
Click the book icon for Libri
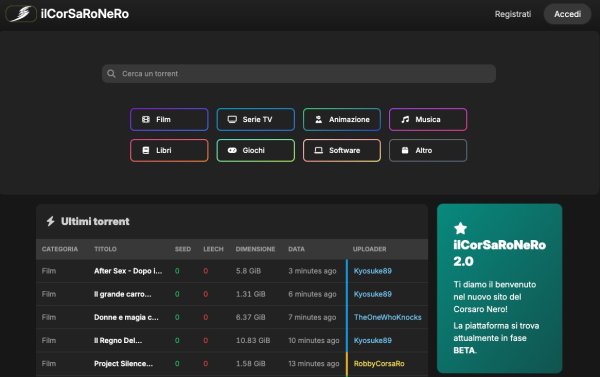click(146, 150)
